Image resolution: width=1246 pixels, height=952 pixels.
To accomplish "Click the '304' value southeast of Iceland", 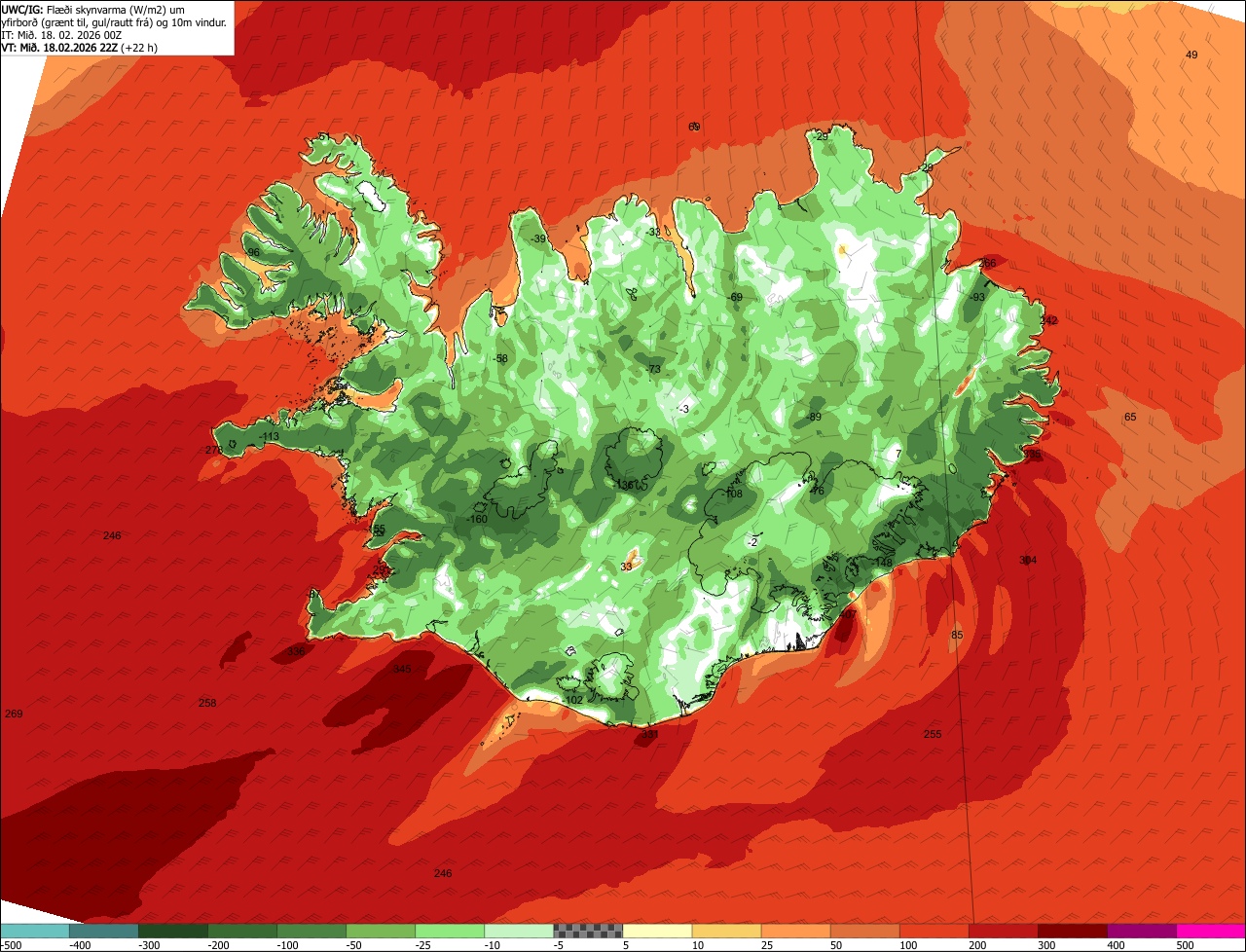I will tap(1028, 560).
